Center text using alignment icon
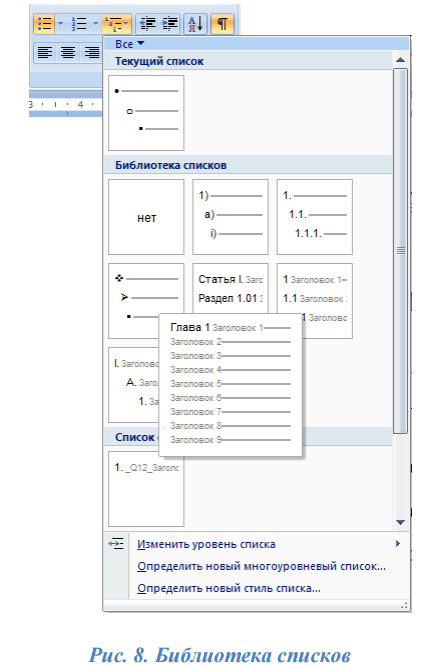The width and height of the screenshot is (431, 669). coord(67,52)
